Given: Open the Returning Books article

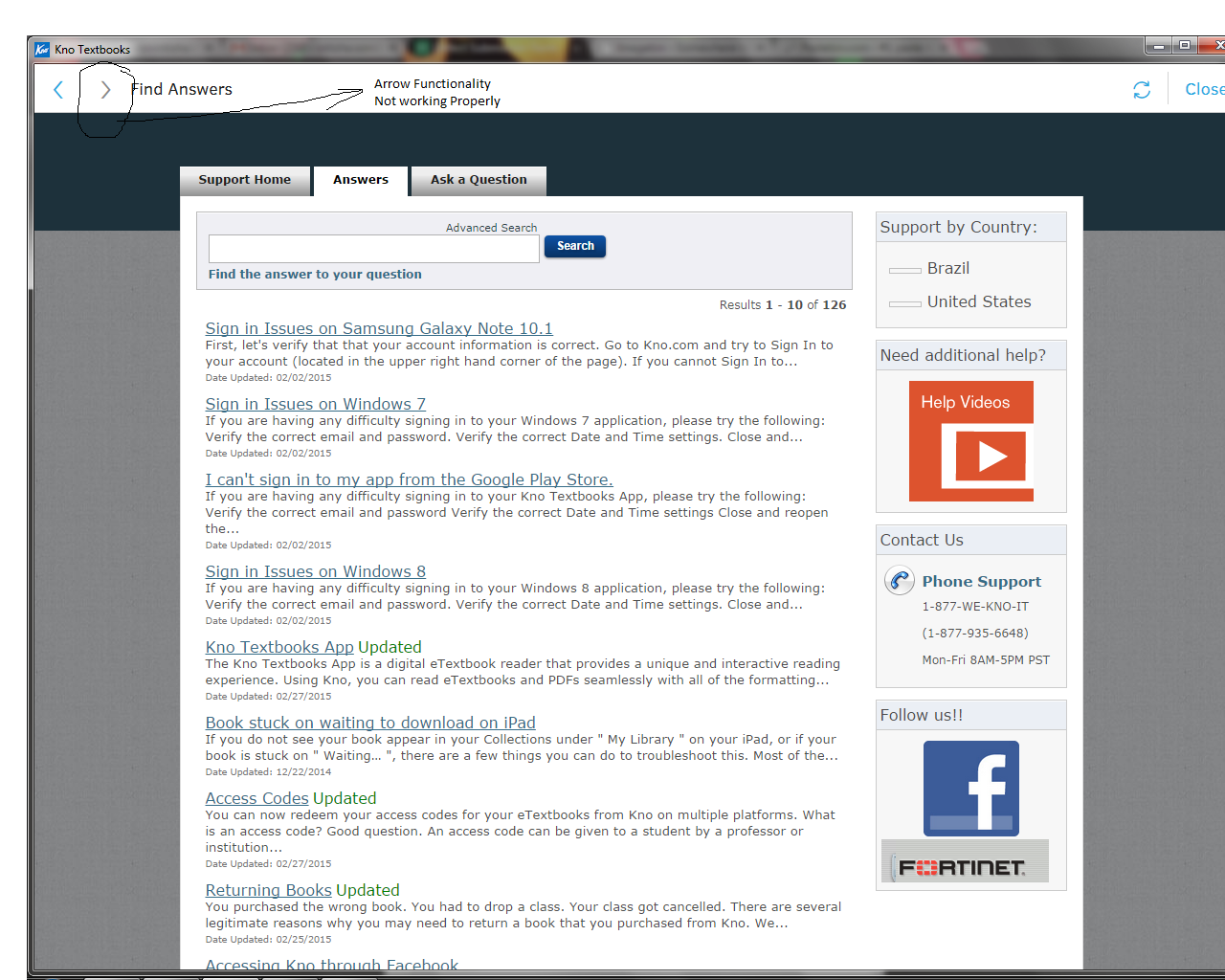Looking at the screenshot, I should click(x=268, y=890).
